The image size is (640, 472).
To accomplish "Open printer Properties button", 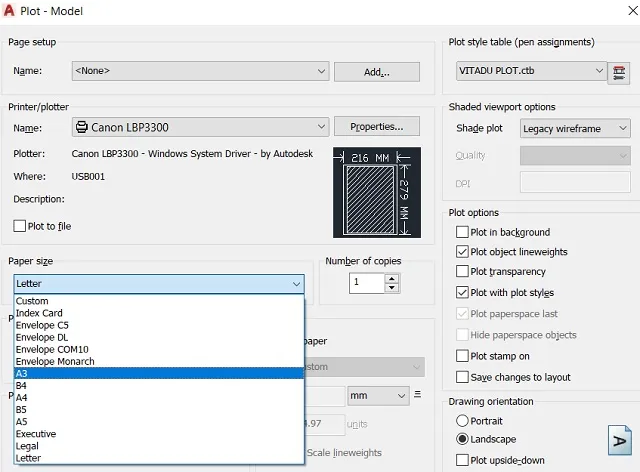I will point(376,127).
